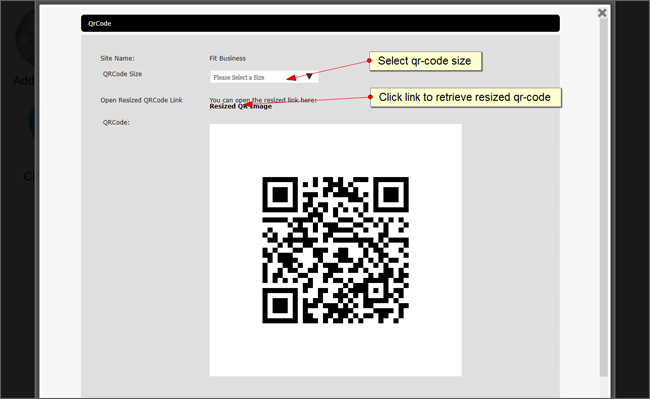Open the 'Please Select a Size' dropdown
The image size is (650, 399).
tap(264, 77)
